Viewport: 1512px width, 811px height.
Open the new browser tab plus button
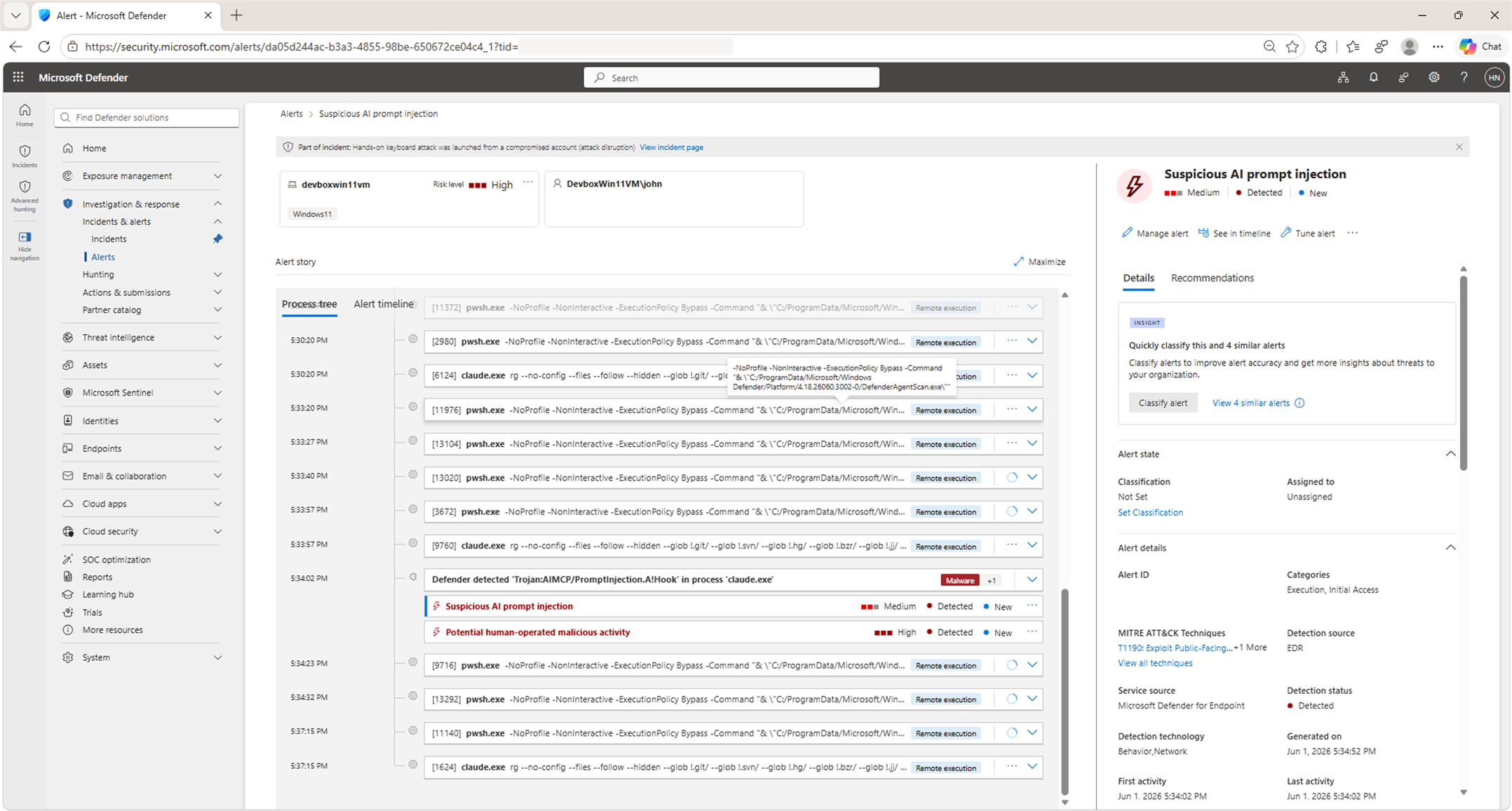[x=236, y=15]
